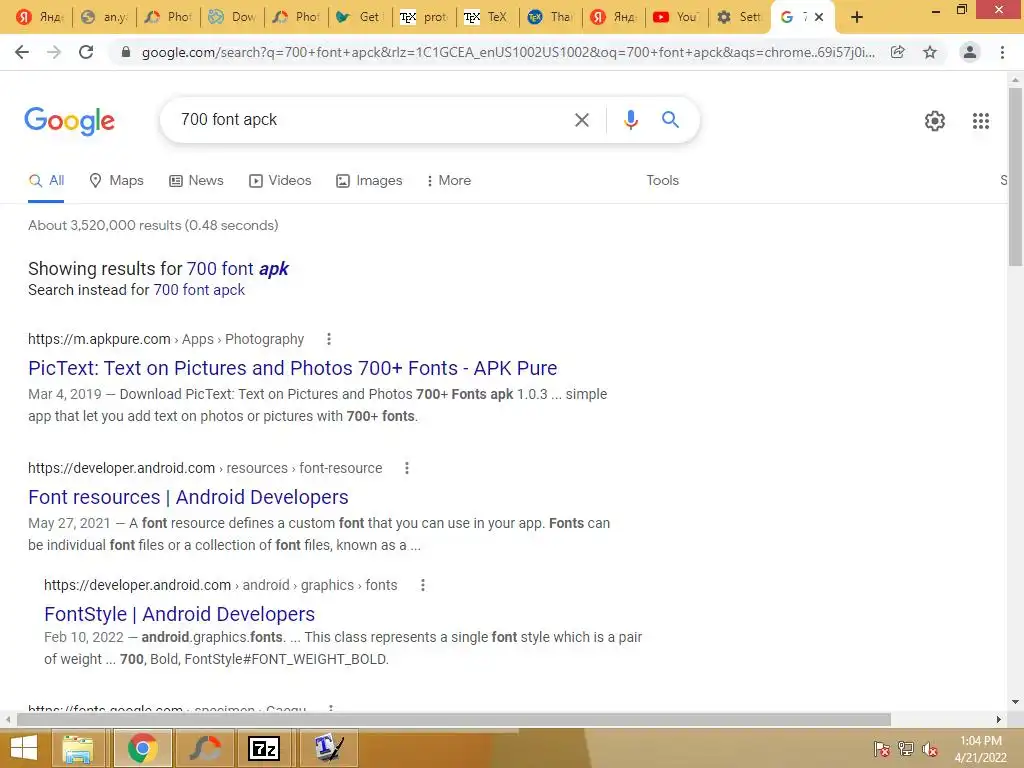Open options for the apkpure.com result

328,339
